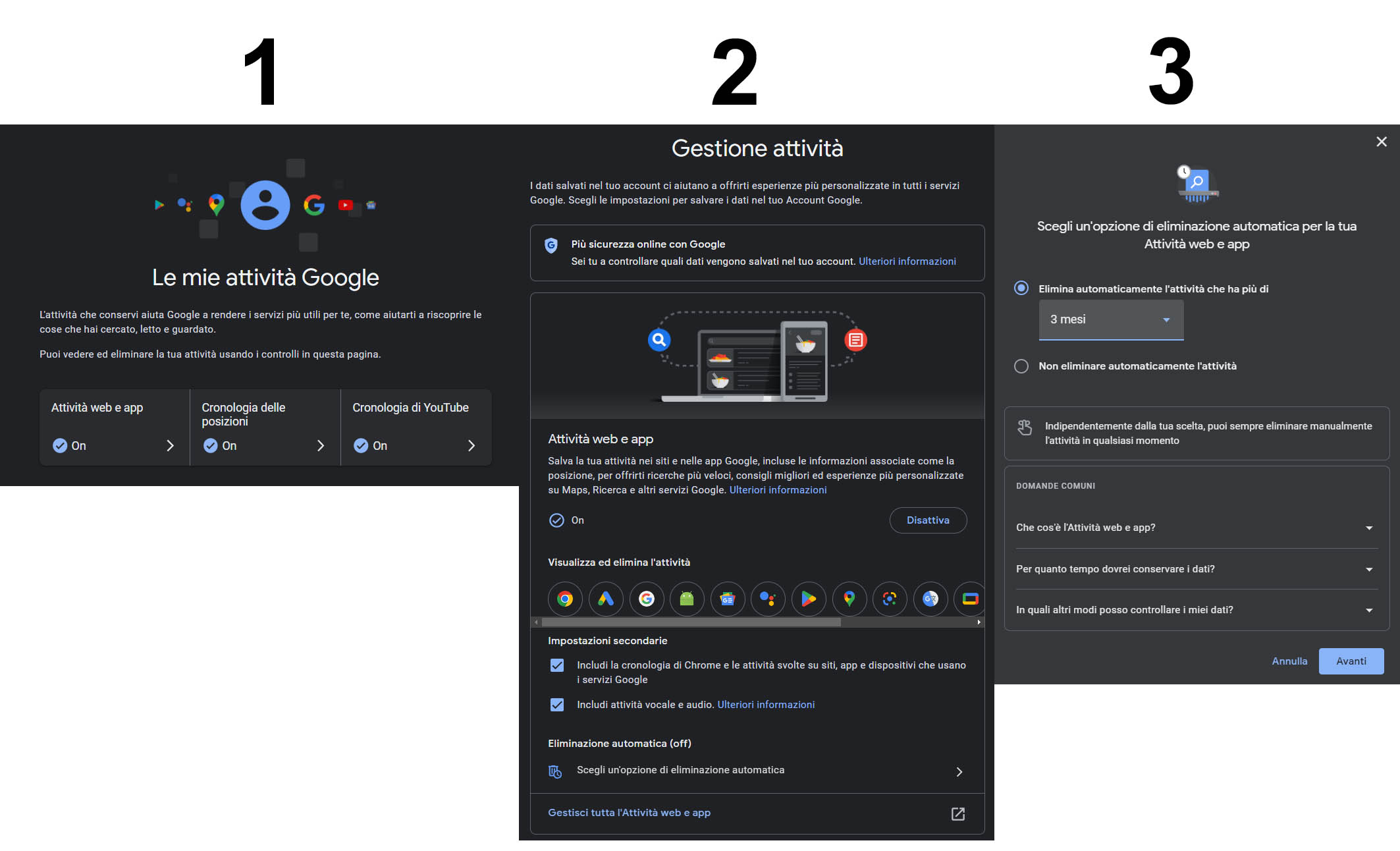This screenshot has width=1400, height=851.
Task: Open Chrome activity icon
Action: click(x=565, y=599)
